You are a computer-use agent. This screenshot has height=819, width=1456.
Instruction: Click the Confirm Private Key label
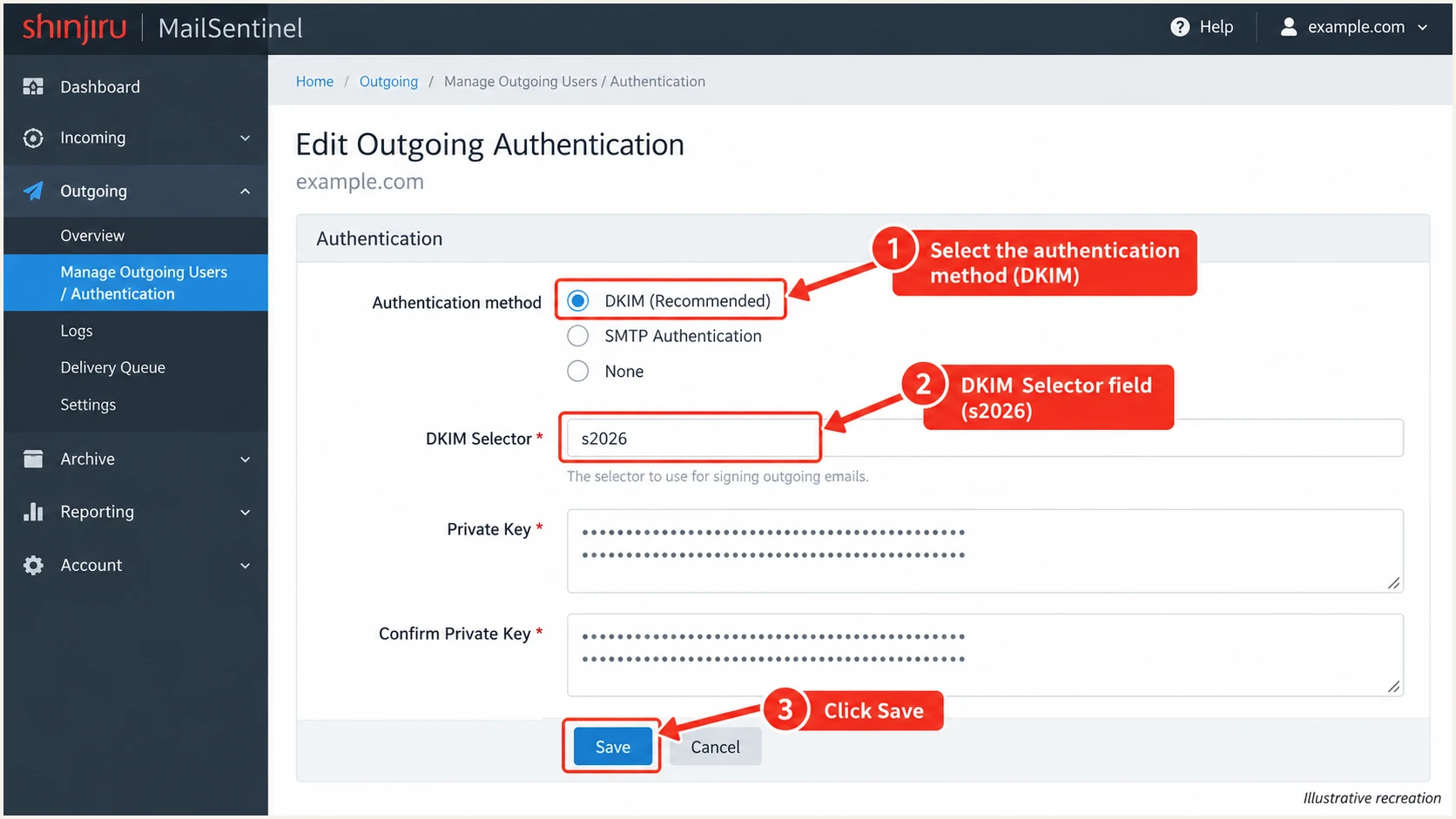point(455,634)
